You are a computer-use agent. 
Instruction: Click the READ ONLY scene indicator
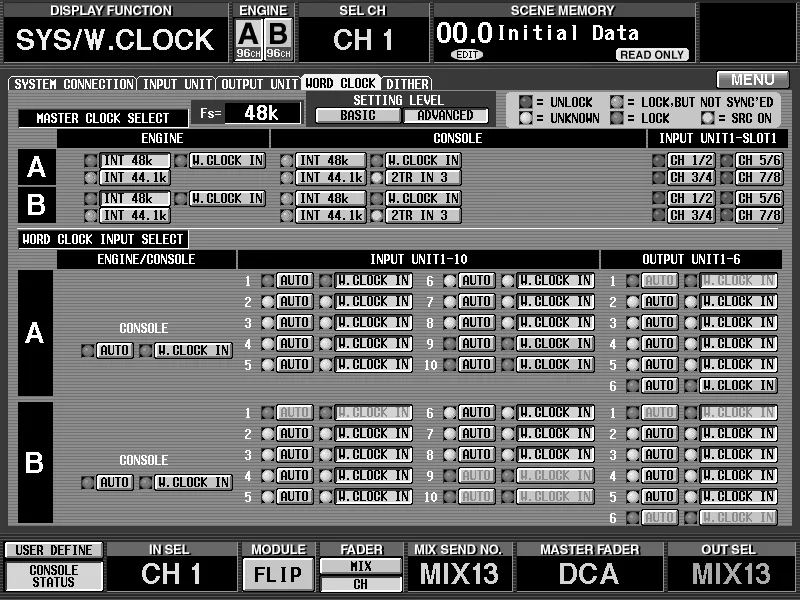pyautogui.click(x=653, y=55)
